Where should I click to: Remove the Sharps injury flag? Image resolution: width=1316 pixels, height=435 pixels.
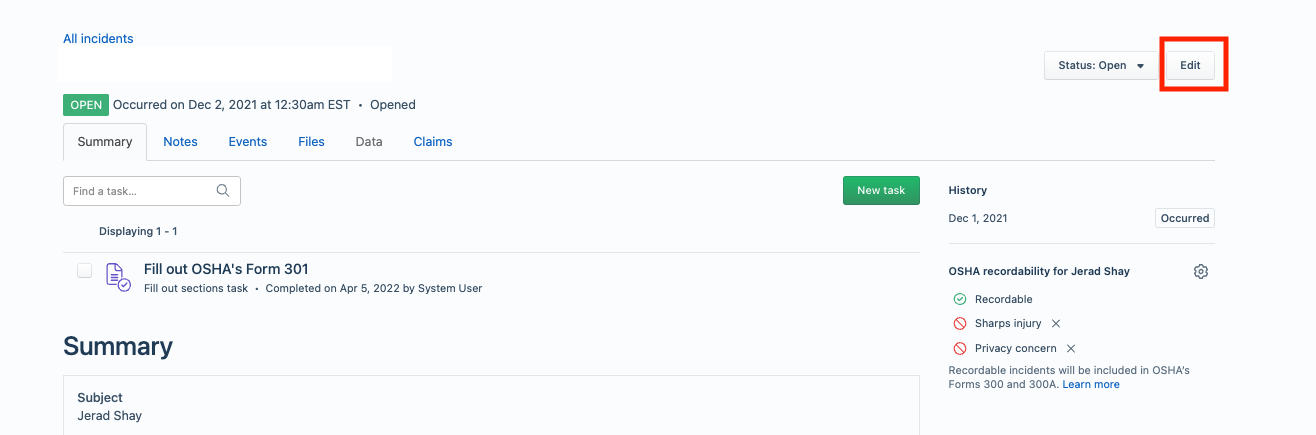tap(1056, 324)
